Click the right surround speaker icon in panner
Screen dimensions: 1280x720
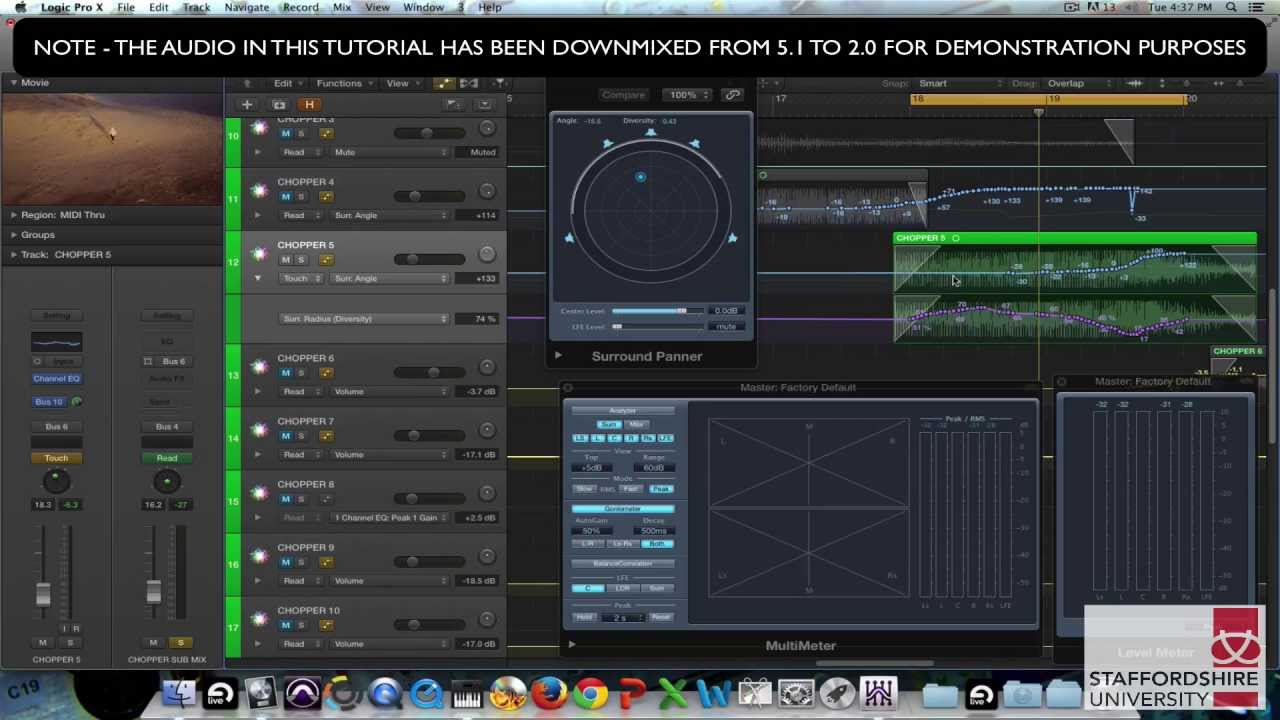pyautogui.click(x=732, y=238)
